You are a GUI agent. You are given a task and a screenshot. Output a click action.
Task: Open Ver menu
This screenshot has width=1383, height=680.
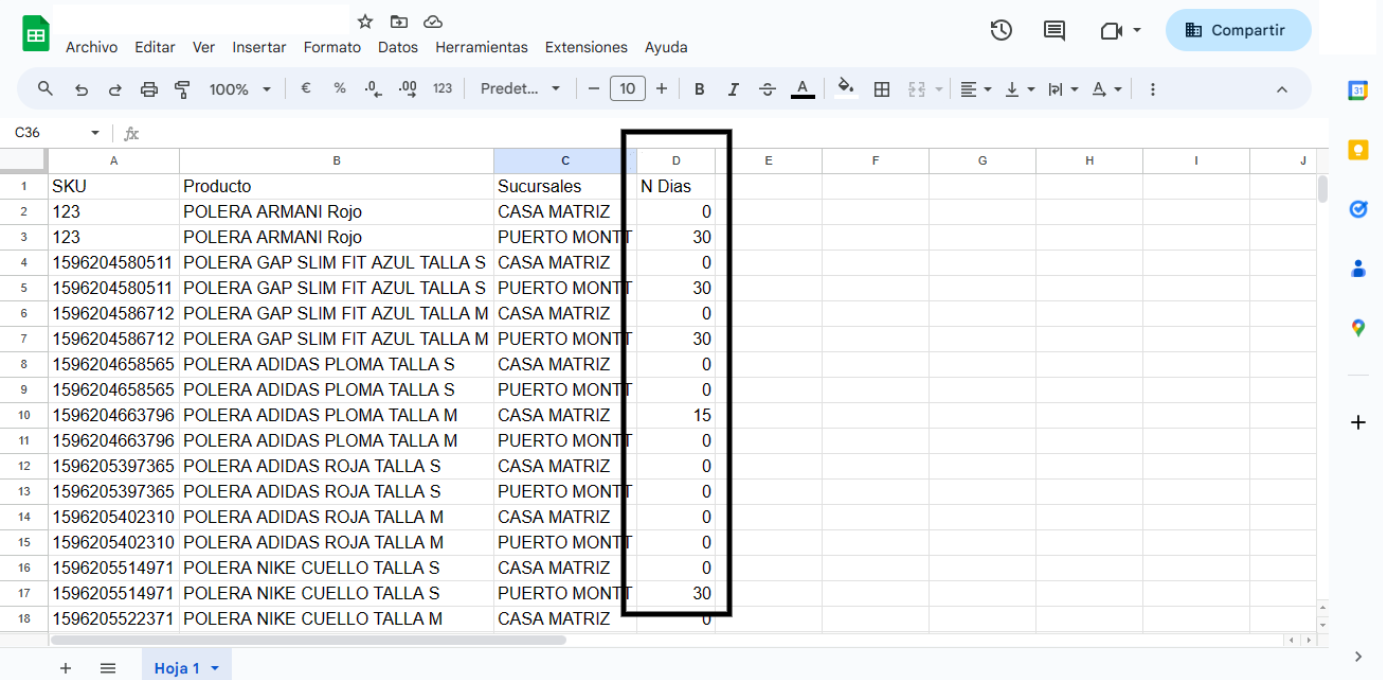(204, 47)
